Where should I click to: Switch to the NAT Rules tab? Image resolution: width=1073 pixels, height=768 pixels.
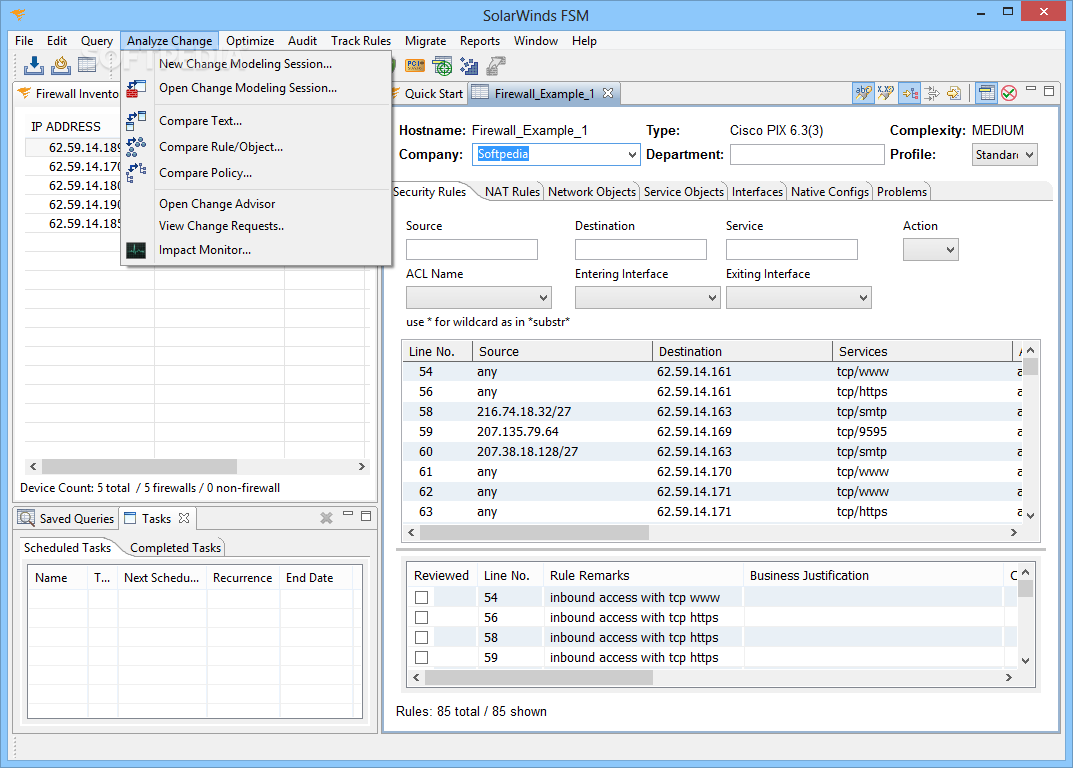pyautogui.click(x=512, y=192)
